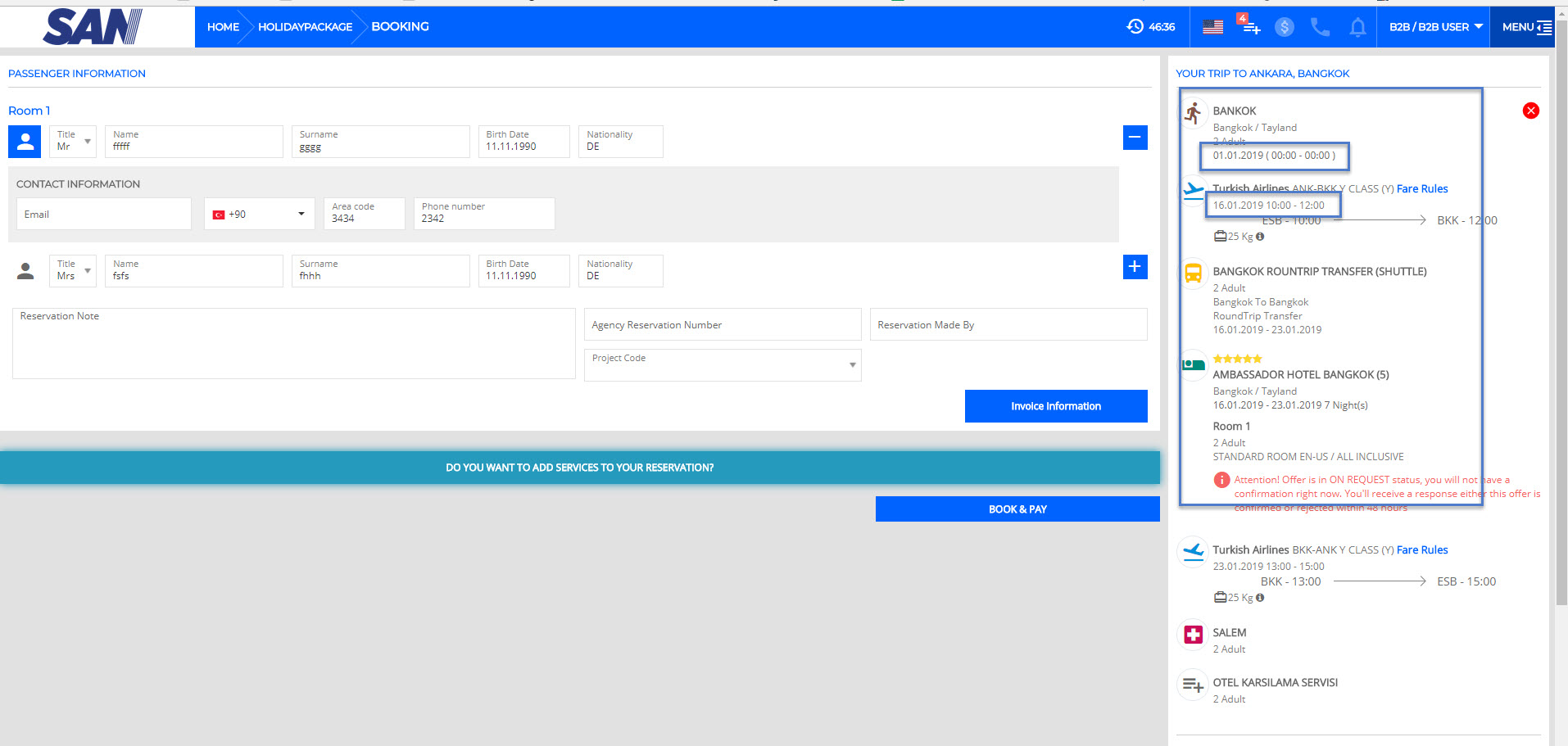1568x746 pixels.
Task: Open the notifications bell icon
Action: coord(1357,27)
